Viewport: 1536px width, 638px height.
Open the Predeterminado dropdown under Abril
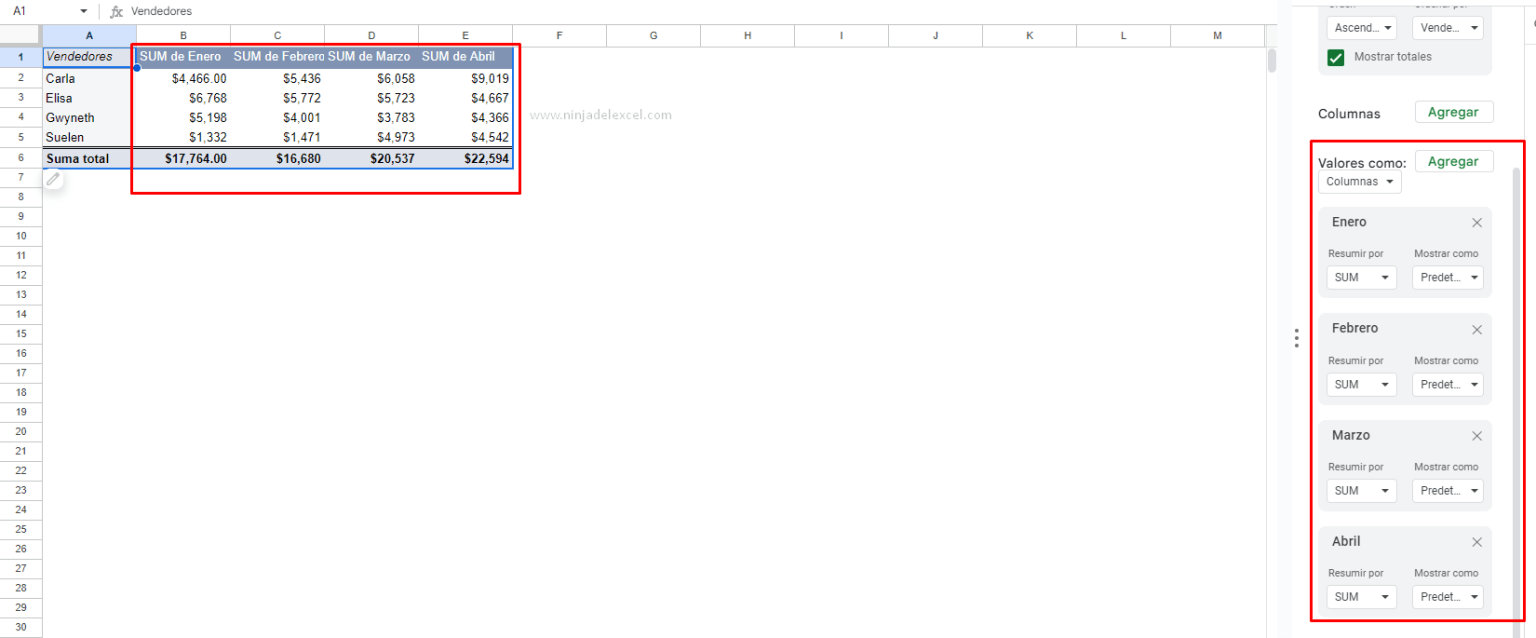1447,596
